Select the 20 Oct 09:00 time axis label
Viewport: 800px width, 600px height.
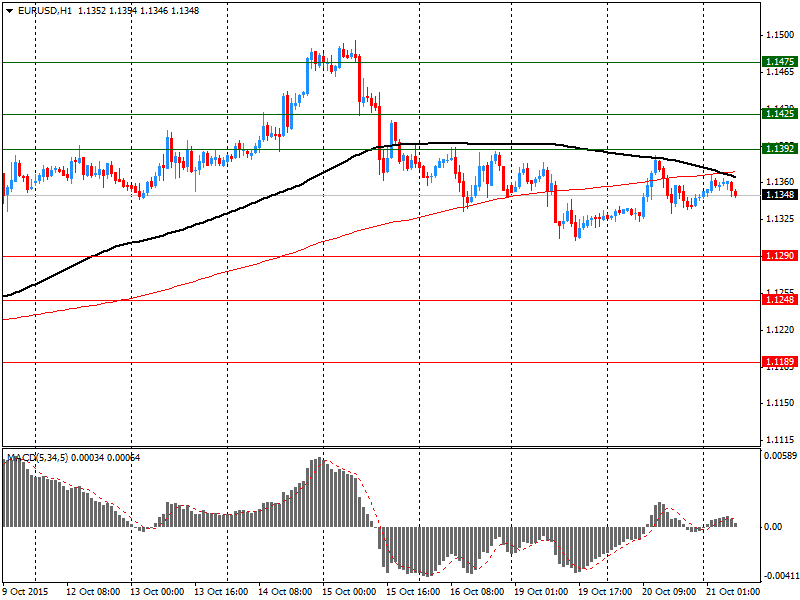[669, 591]
